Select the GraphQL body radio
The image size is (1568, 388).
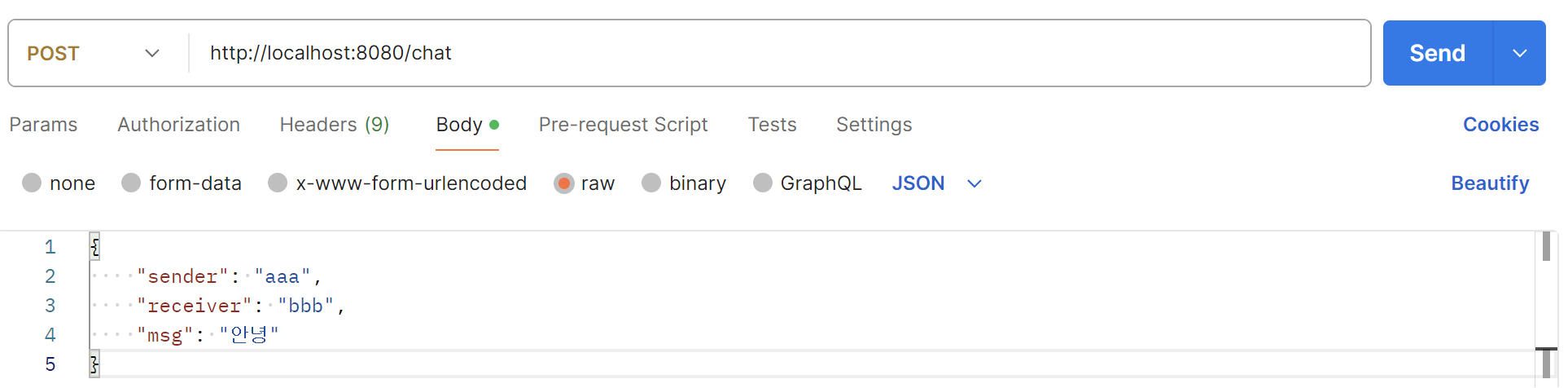point(763,183)
